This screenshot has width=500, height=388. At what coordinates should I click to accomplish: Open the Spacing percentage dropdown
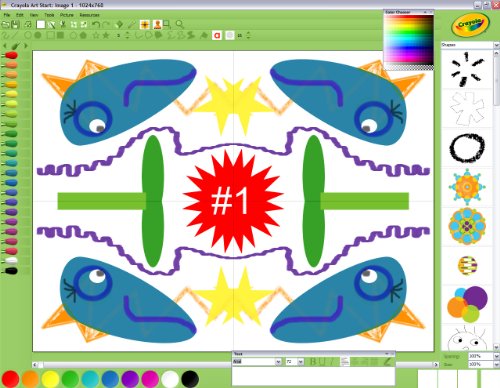pyautogui.click(x=496, y=356)
